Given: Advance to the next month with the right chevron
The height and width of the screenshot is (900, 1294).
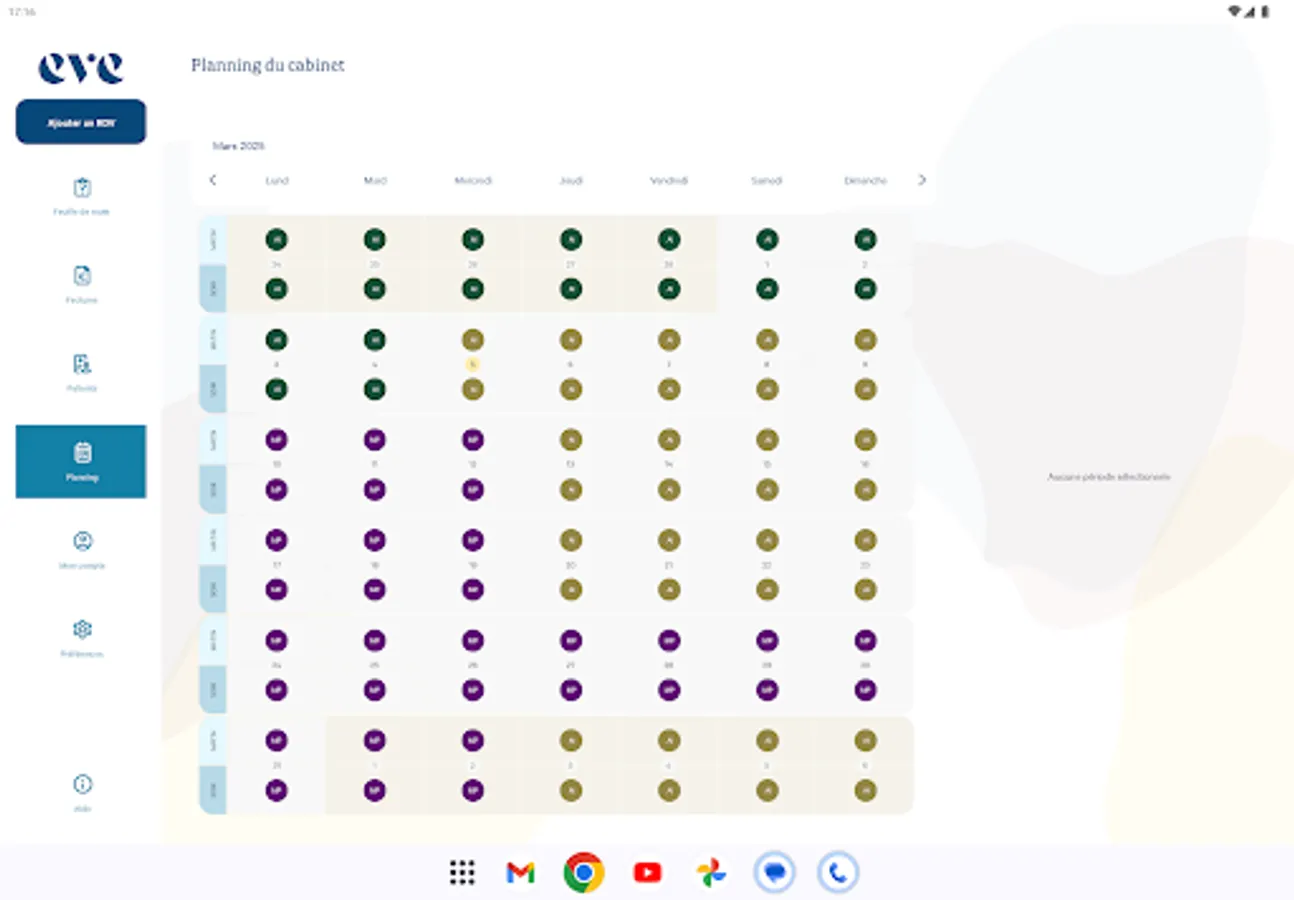Looking at the screenshot, I should click(921, 180).
